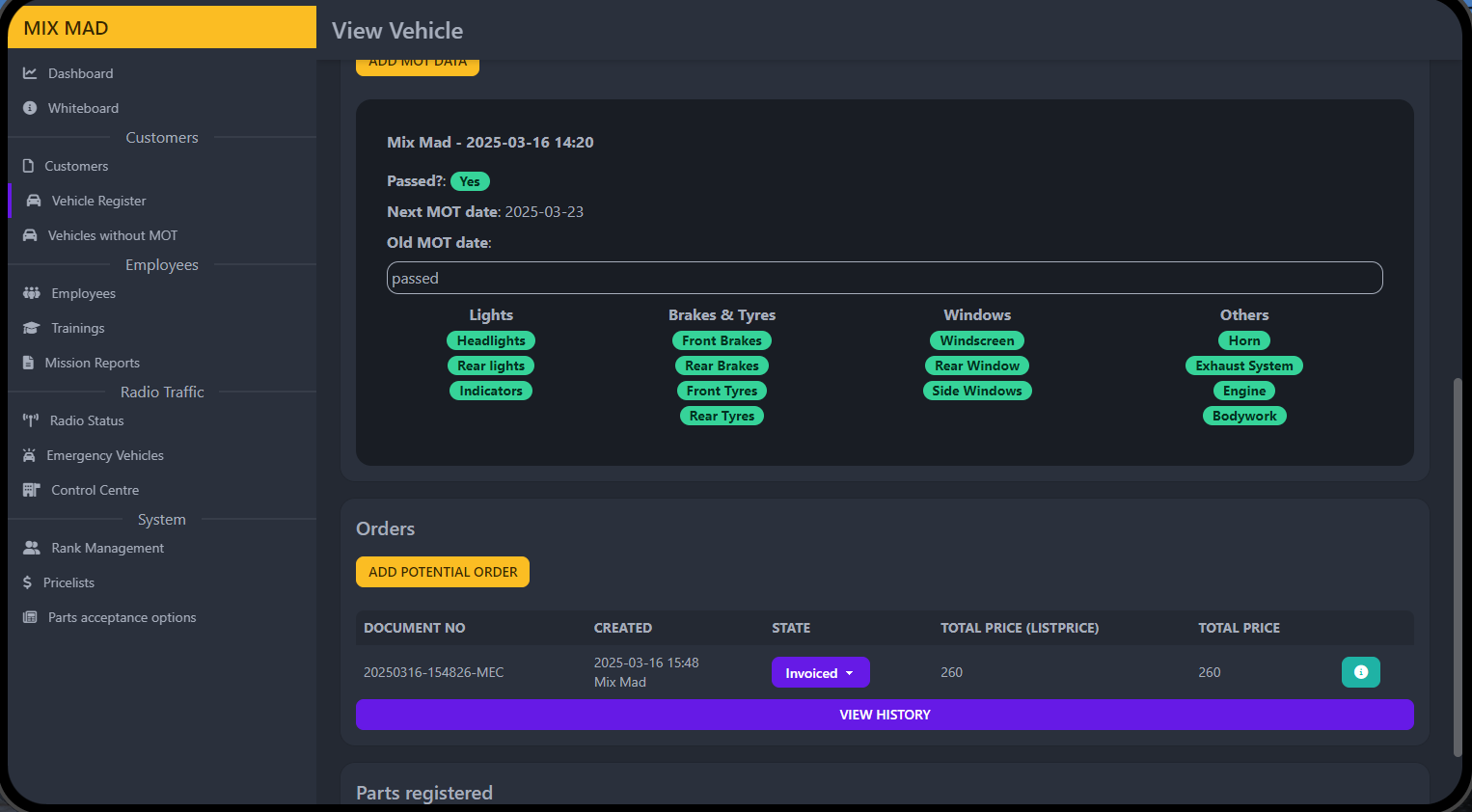The image size is (1472, 812).
Task: Open the Invoiced state dropdown
Action: 819,673
